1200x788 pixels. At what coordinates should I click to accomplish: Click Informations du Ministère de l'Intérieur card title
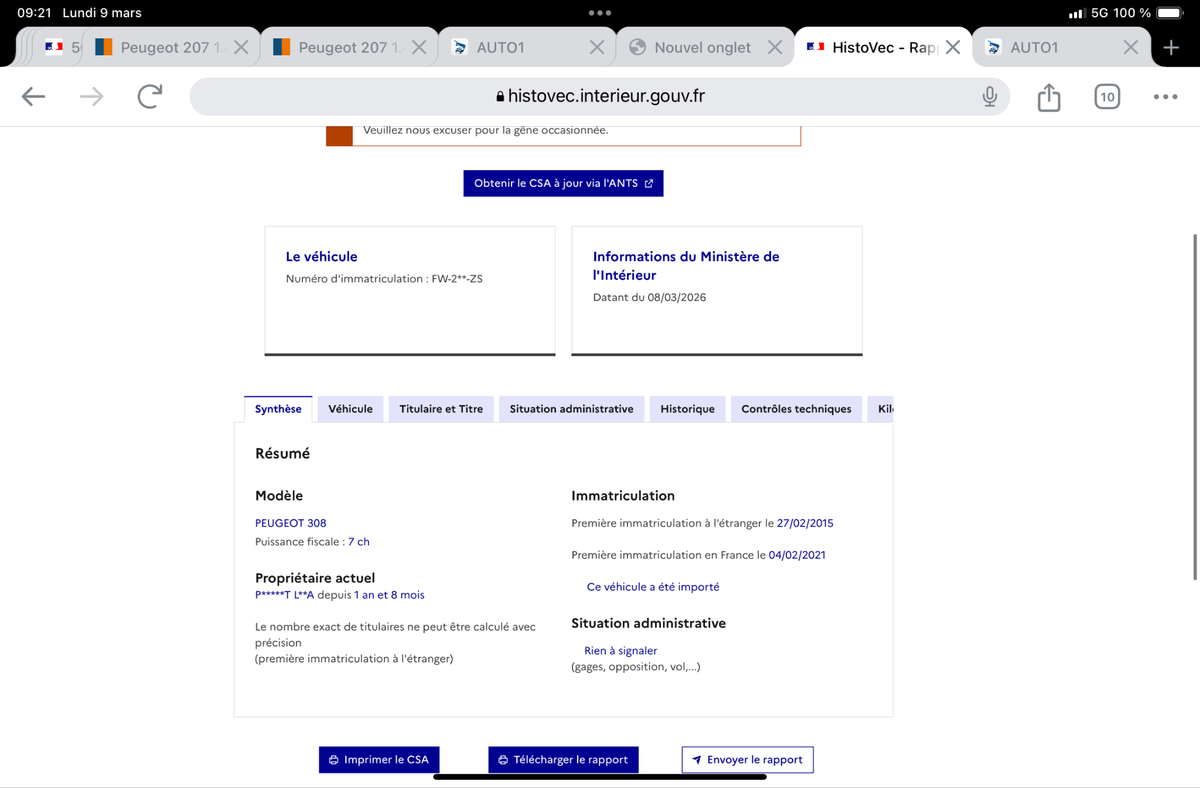pyautogui.click(x=686, y=266)
